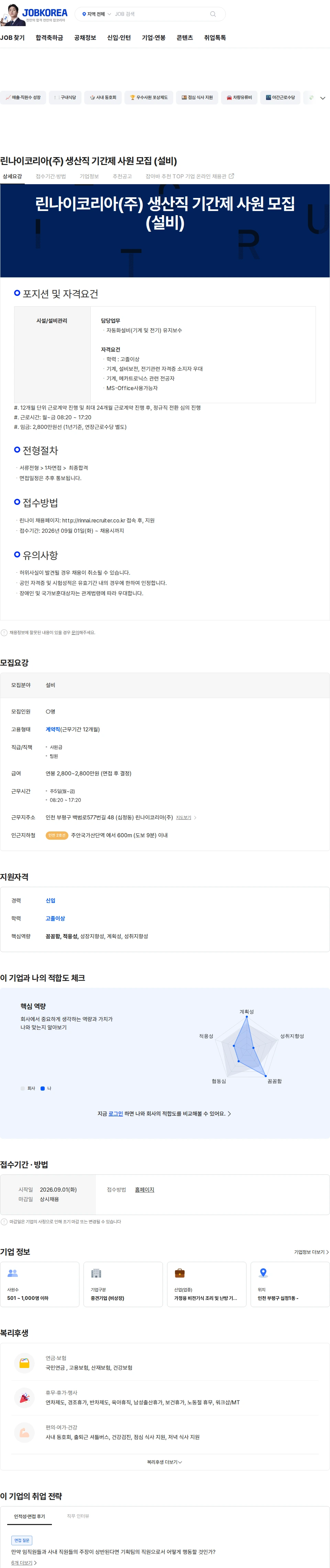
Task: Open the 인천 부평구 십정1동 location card
Action: click(290, 1284)
